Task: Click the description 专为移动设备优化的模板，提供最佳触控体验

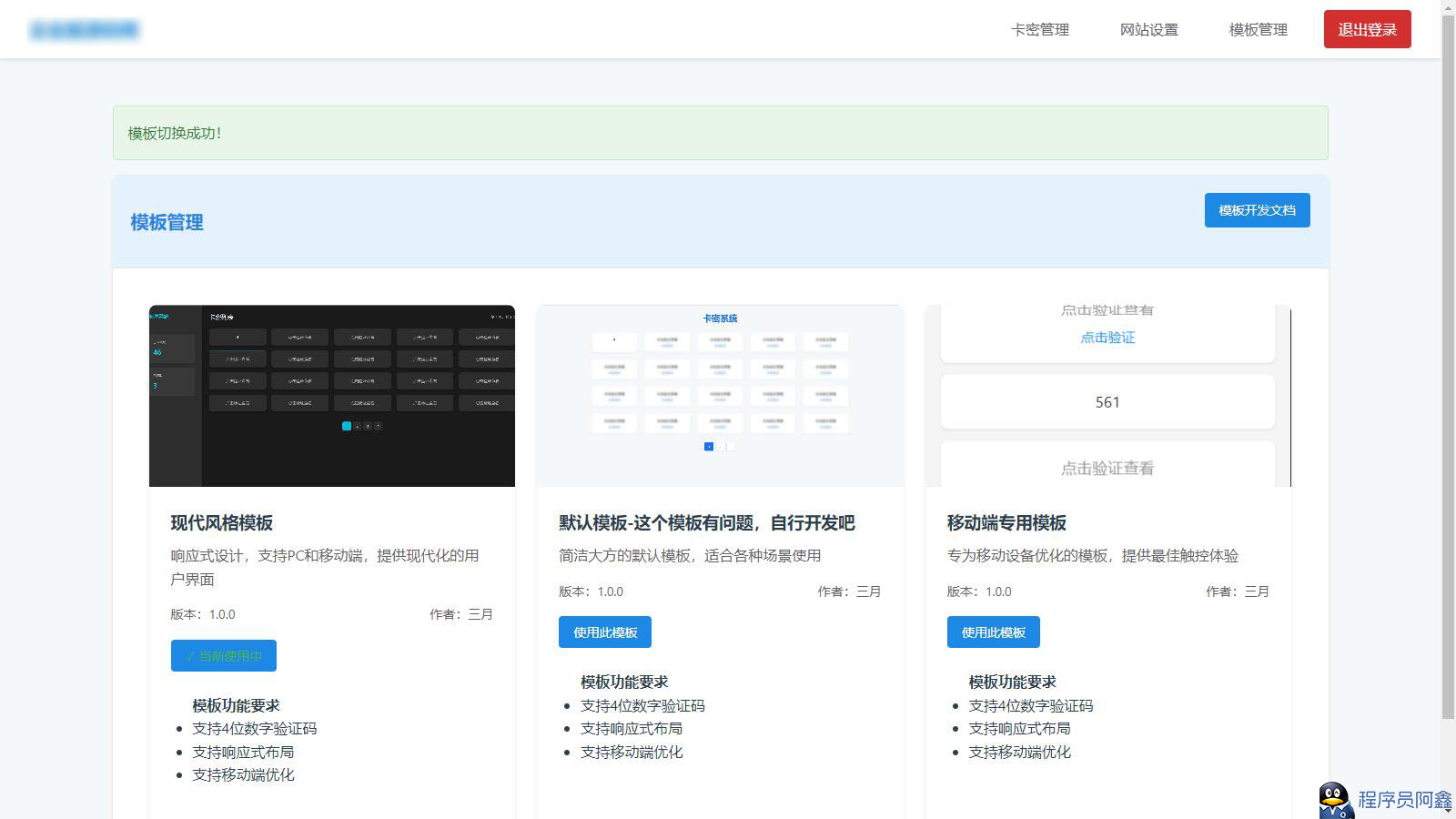Action: [1092, 555]
